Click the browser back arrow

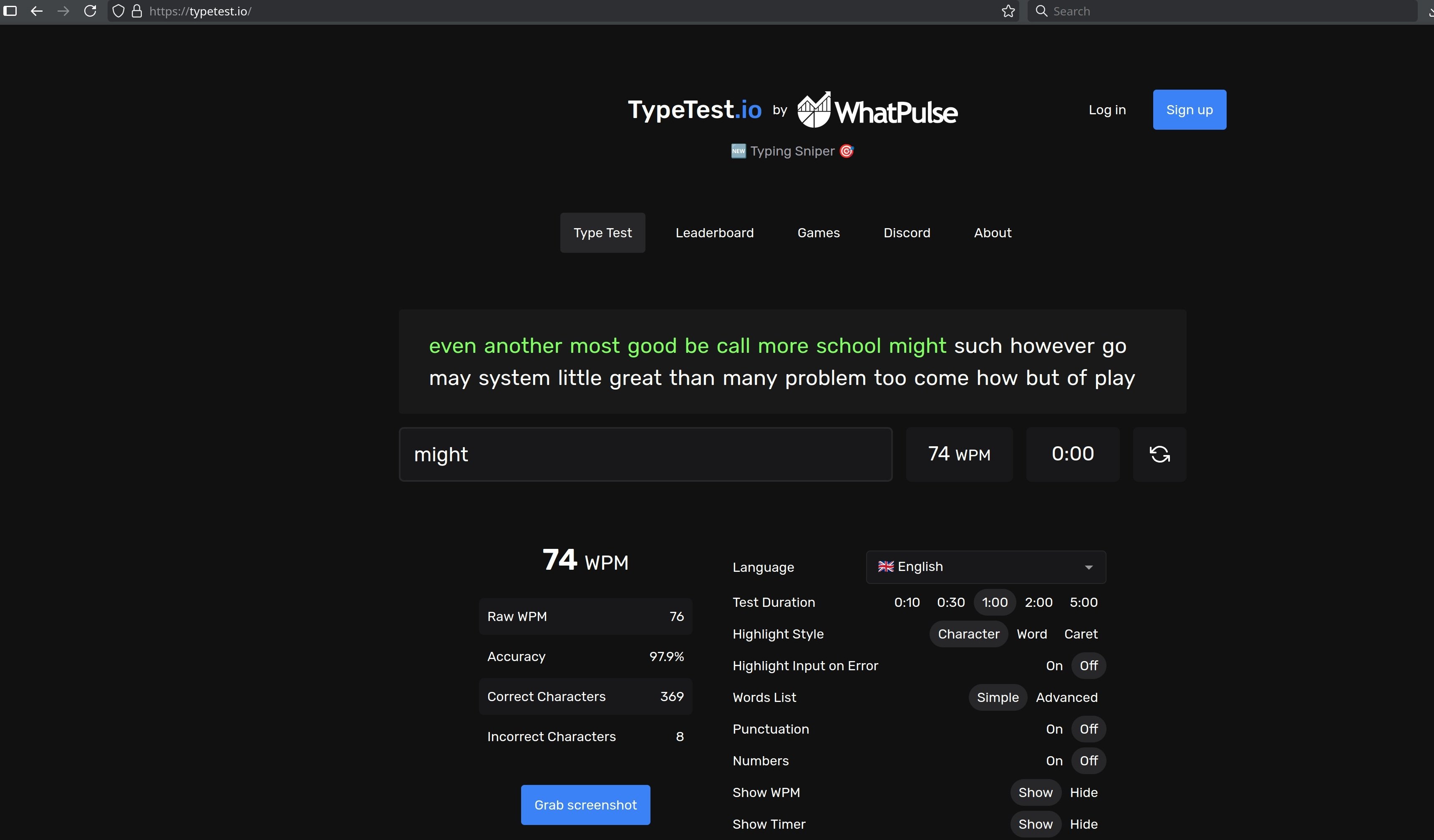[36, 11]
